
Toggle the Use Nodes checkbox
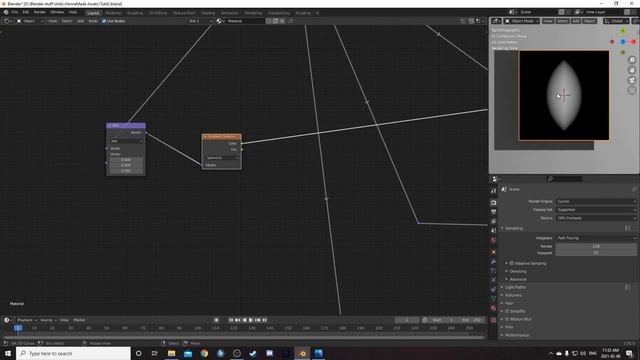(104, 21)
